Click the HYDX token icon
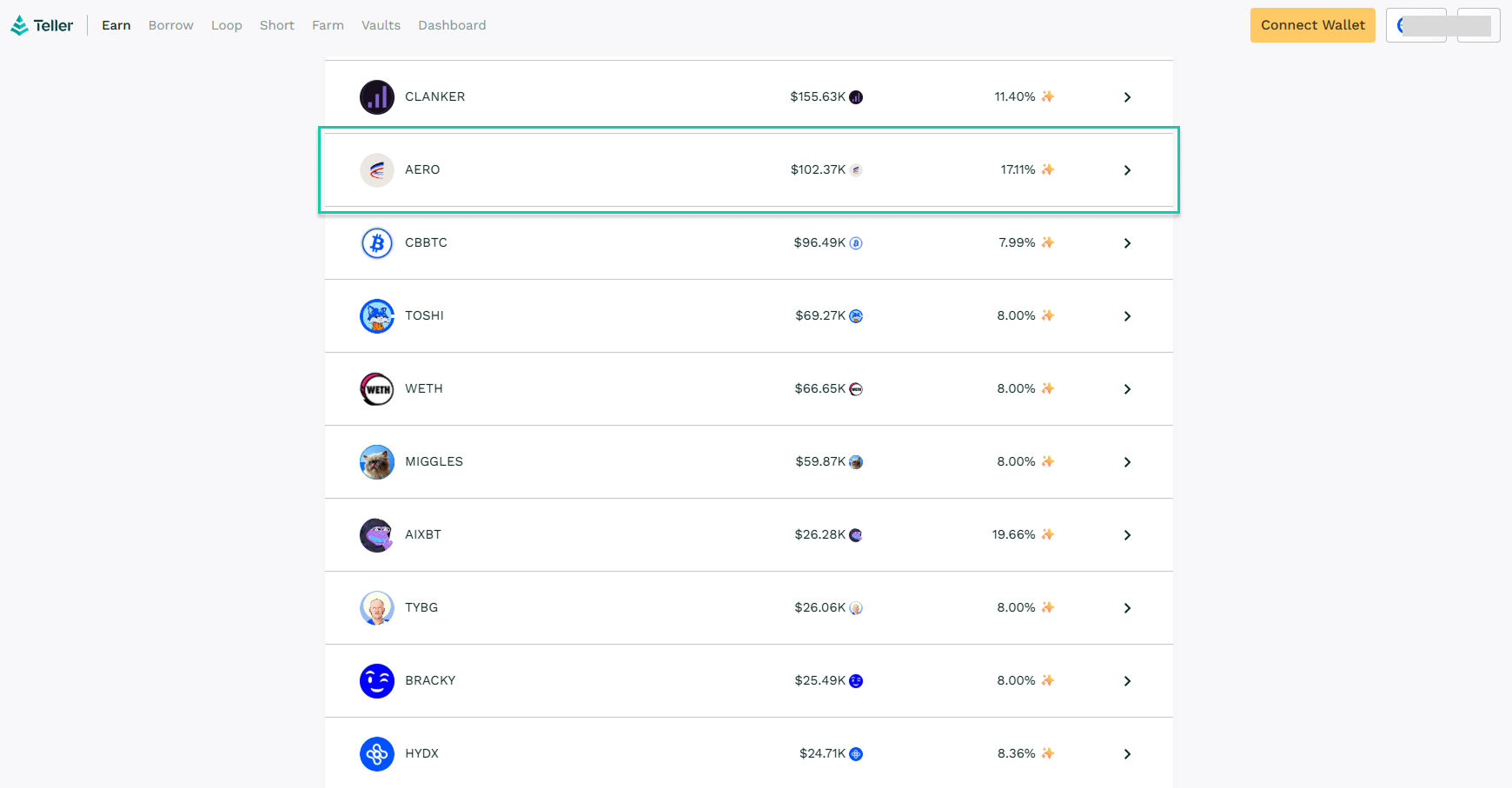Image resolution: width=1512 pixels, height=788 pixels. coord(377,754)
